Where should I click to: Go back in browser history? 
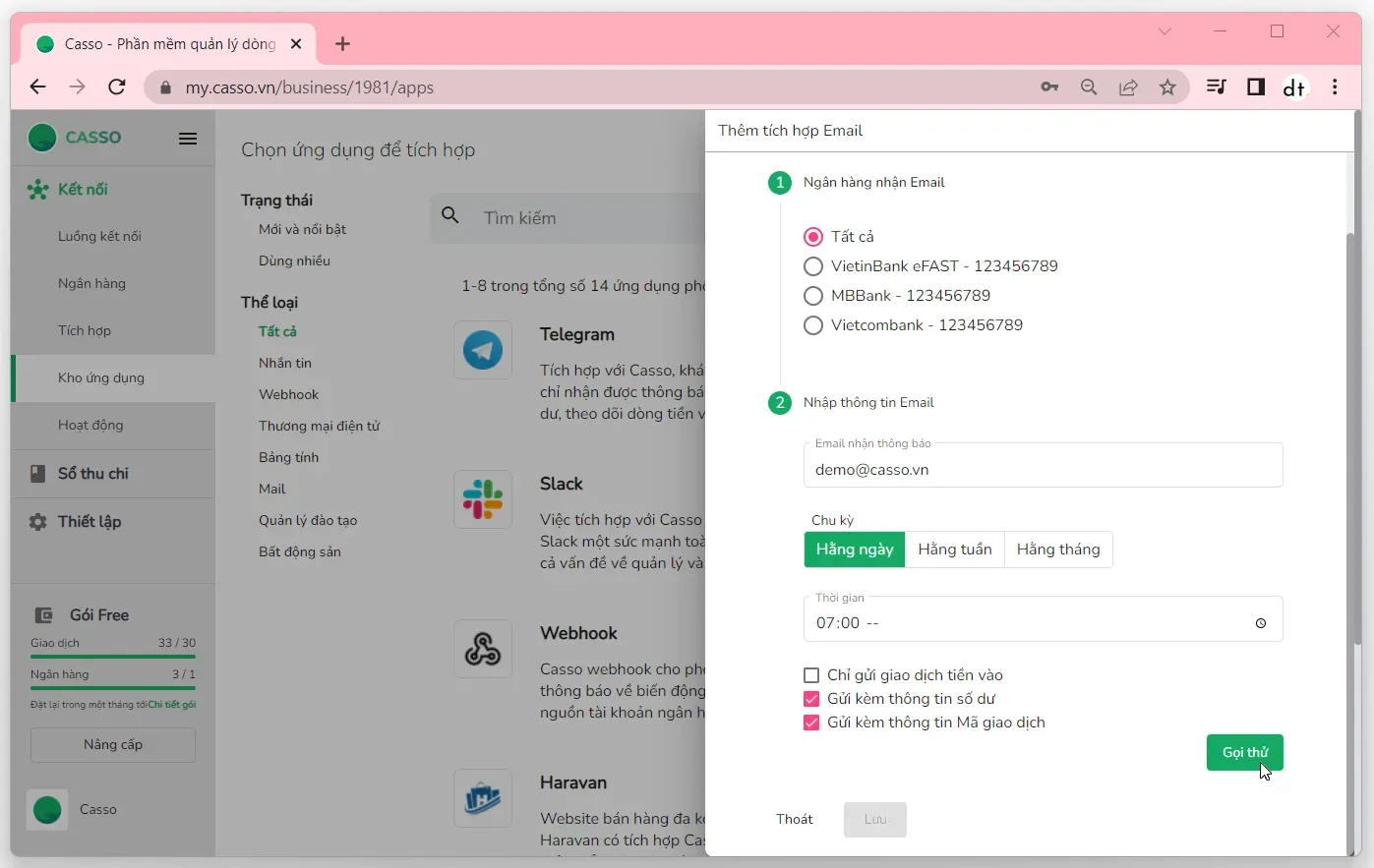coord(37,87)
